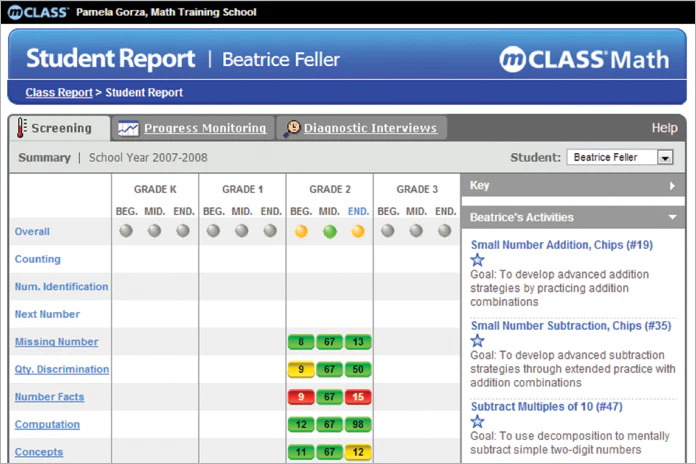Click Help in the tab bar

[664, 128]
